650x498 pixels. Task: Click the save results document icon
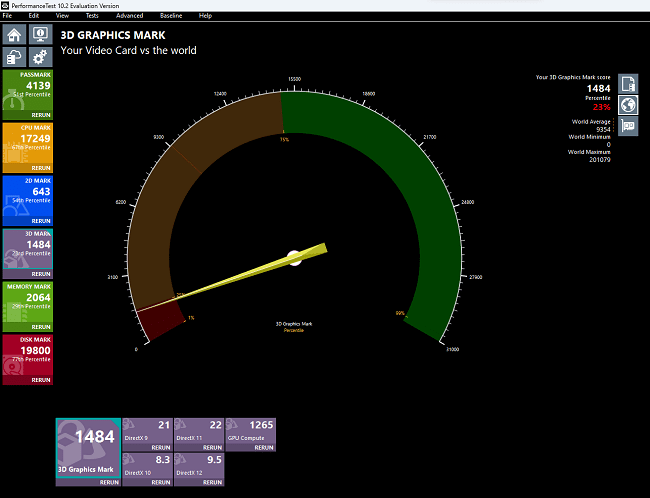(628, 84)
